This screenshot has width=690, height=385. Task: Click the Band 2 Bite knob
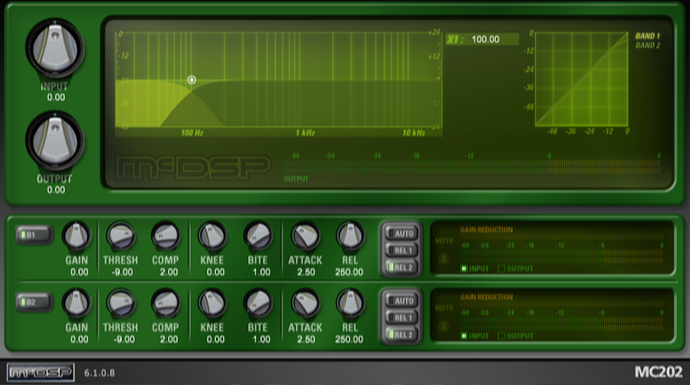click(258, 303)
